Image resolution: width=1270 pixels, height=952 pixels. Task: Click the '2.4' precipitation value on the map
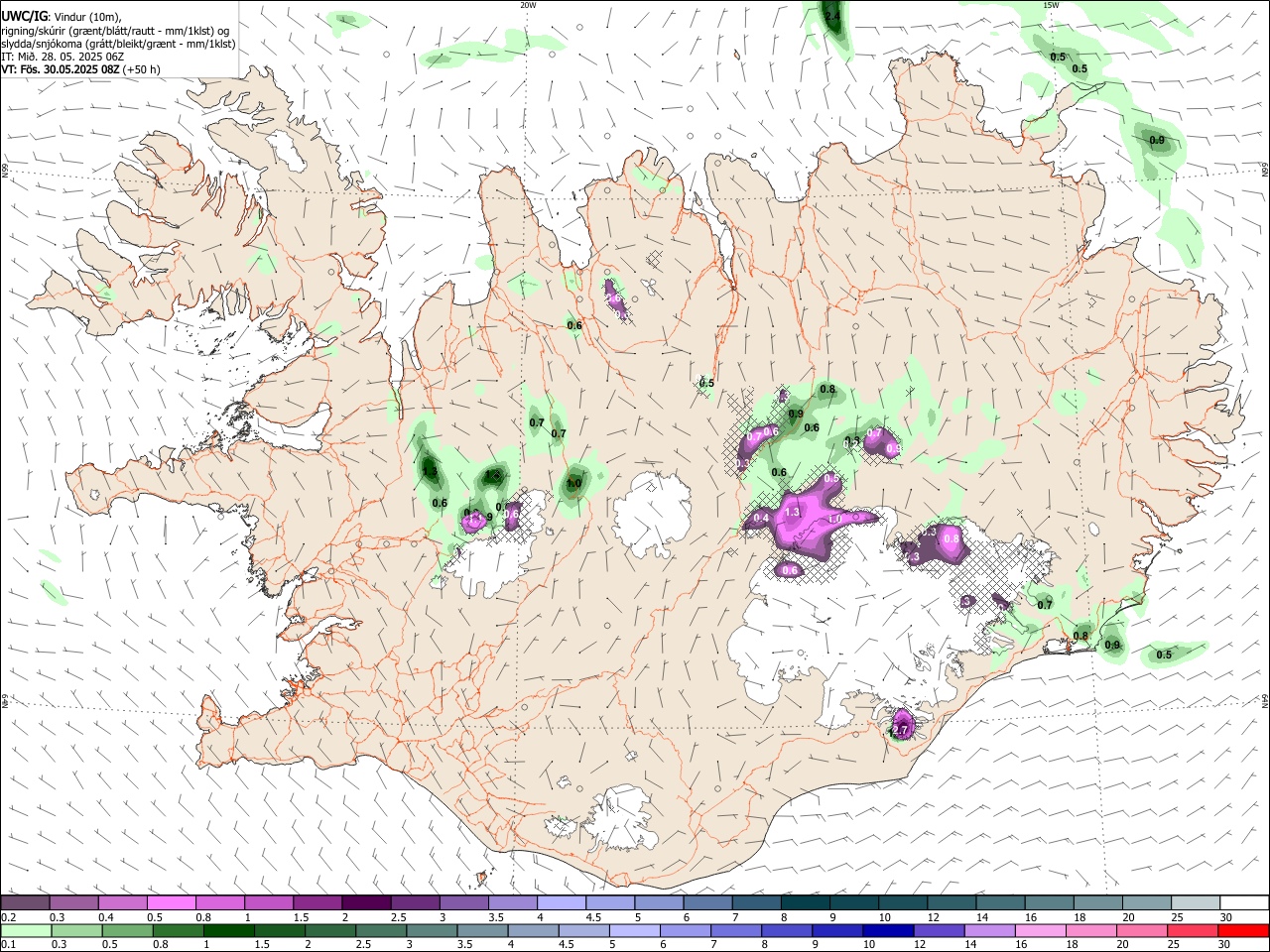coord(832,17)
